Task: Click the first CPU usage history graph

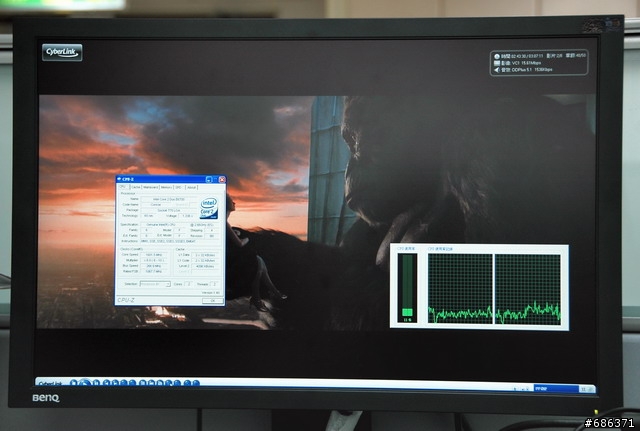Action: tap(460, 289)
